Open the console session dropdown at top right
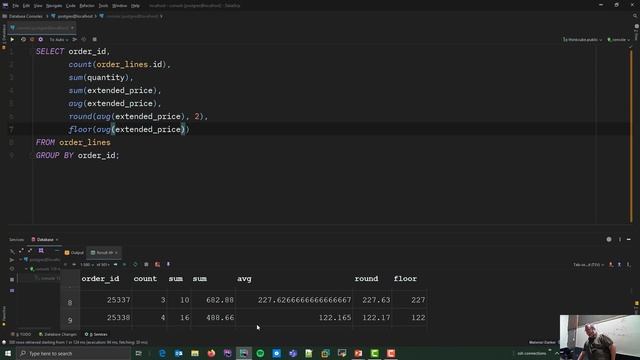The image size is (640, 360). [x=618, y=40]
